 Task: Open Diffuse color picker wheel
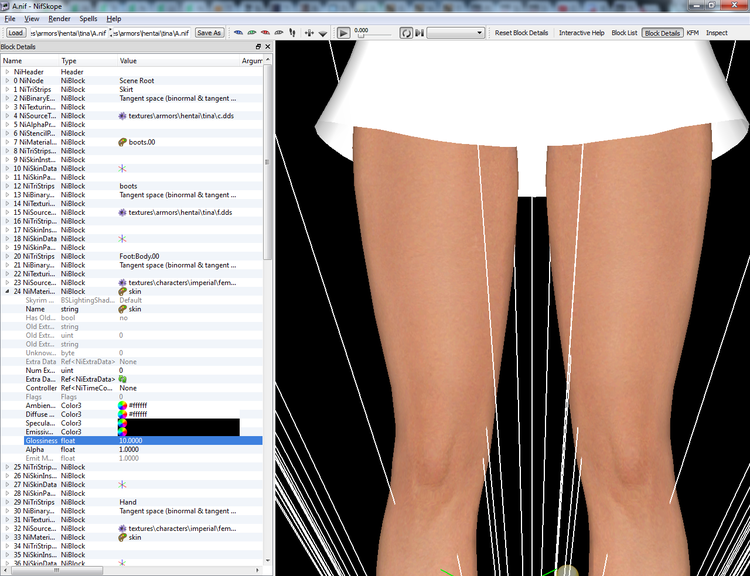click(122, 414)
